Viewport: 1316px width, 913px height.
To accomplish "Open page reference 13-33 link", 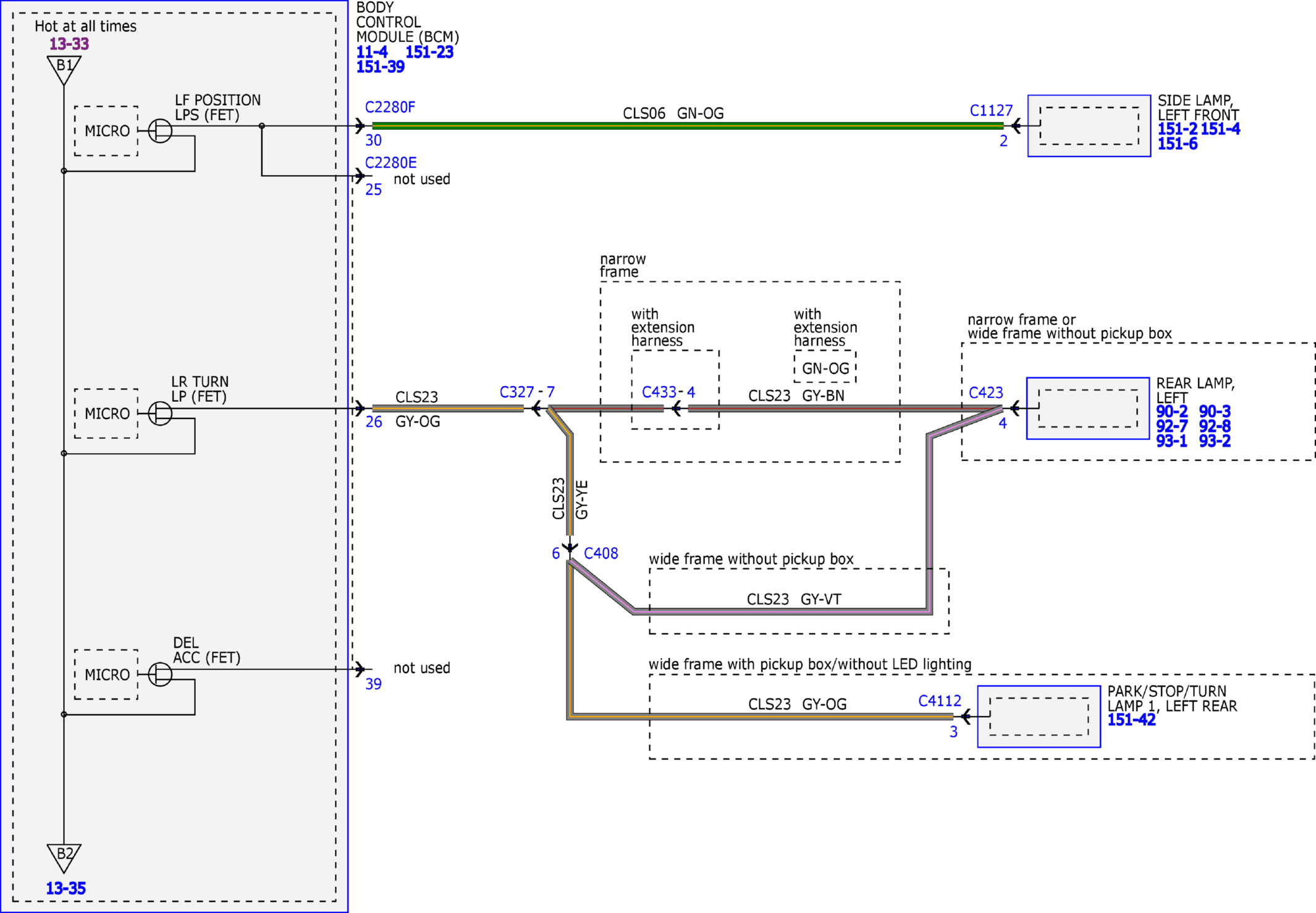I will (x=69, y=44).
